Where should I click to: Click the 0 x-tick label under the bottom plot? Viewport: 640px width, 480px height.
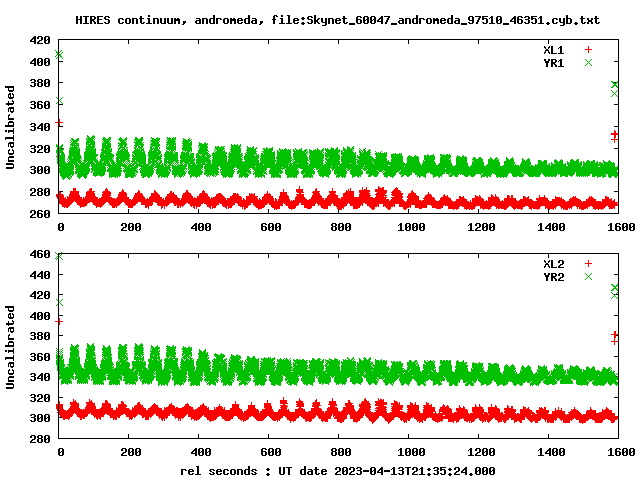tap(61, 452)
